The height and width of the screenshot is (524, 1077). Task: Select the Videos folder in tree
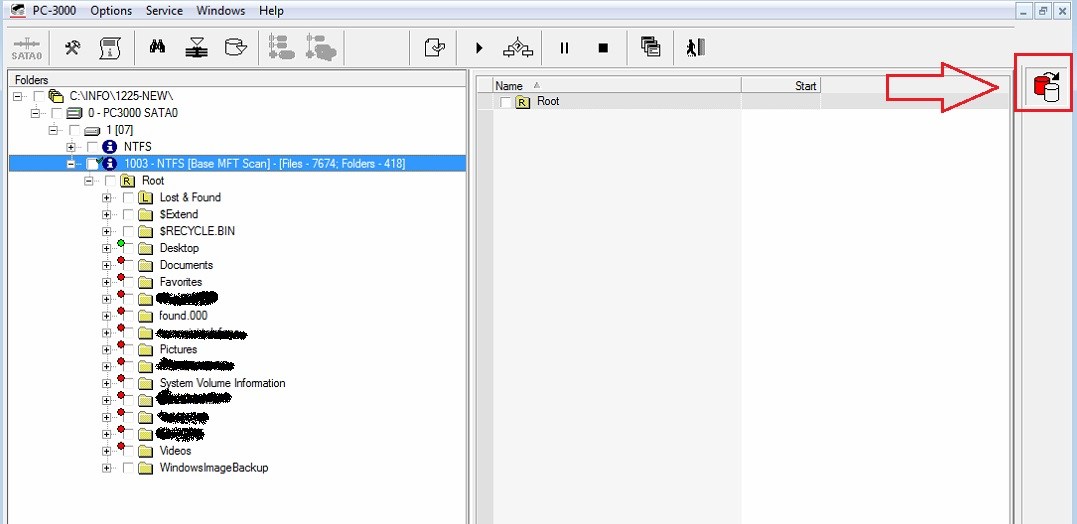pyautogui.click(x=175, y=451)
